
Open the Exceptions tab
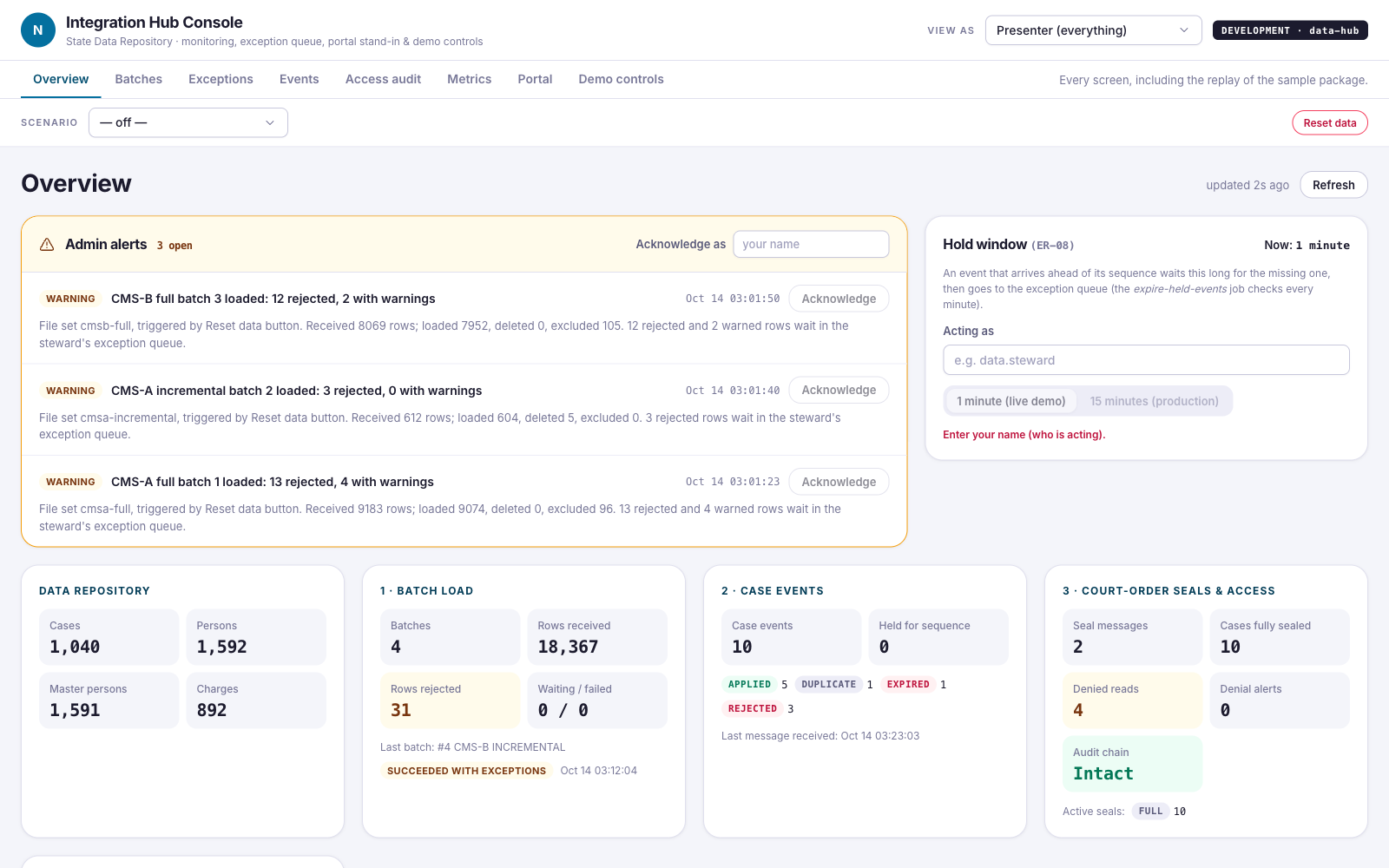[x=221, y=79]
